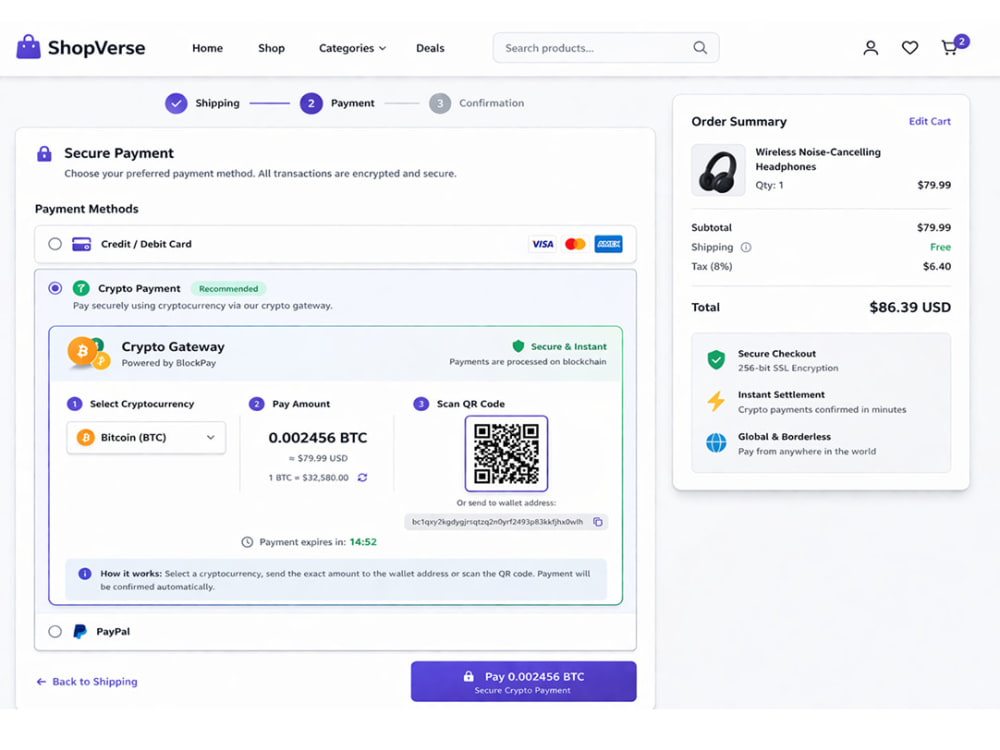Click the payment QR code
The image size is (1000, 750).
pos(506,453)
